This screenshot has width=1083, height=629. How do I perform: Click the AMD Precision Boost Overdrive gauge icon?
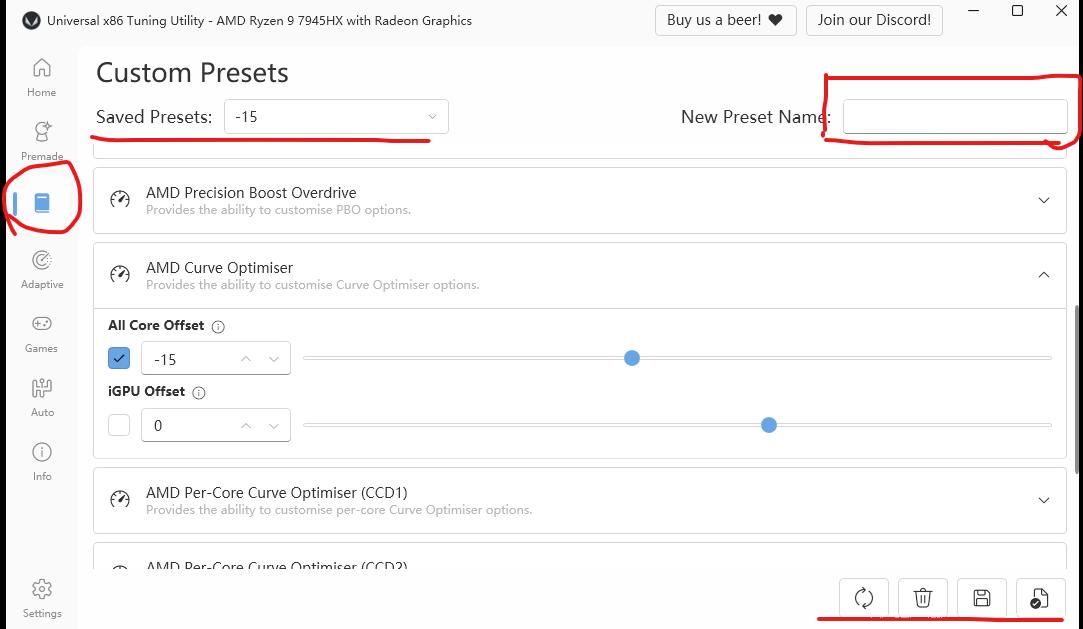tap(120, 200)
